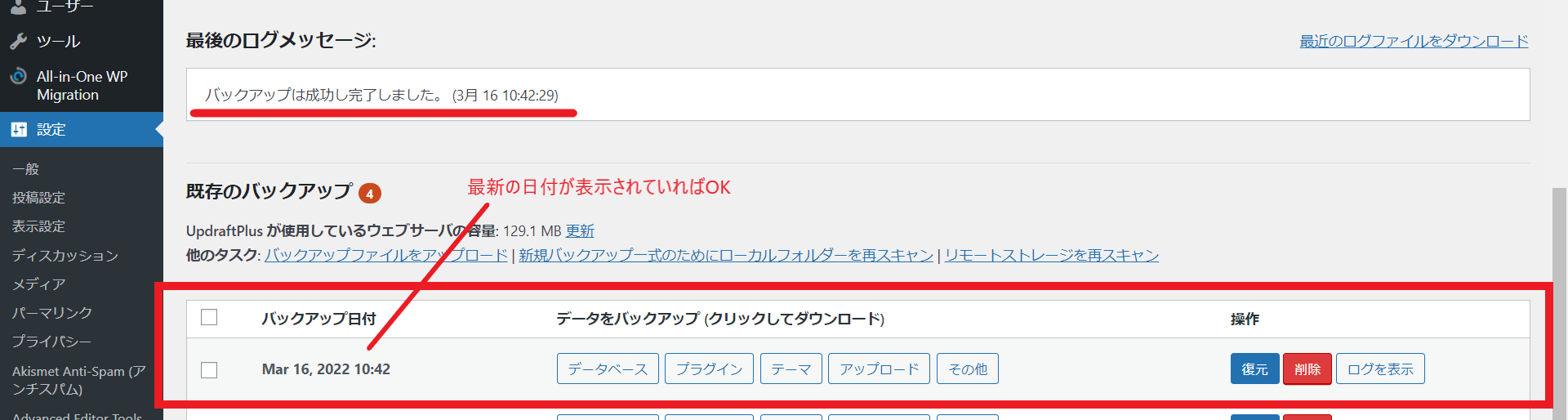This screenshot has width=1568, height=420.
Task: Download the プラグイン backup file
Action: pyautogui.click(x=709, y=369)
